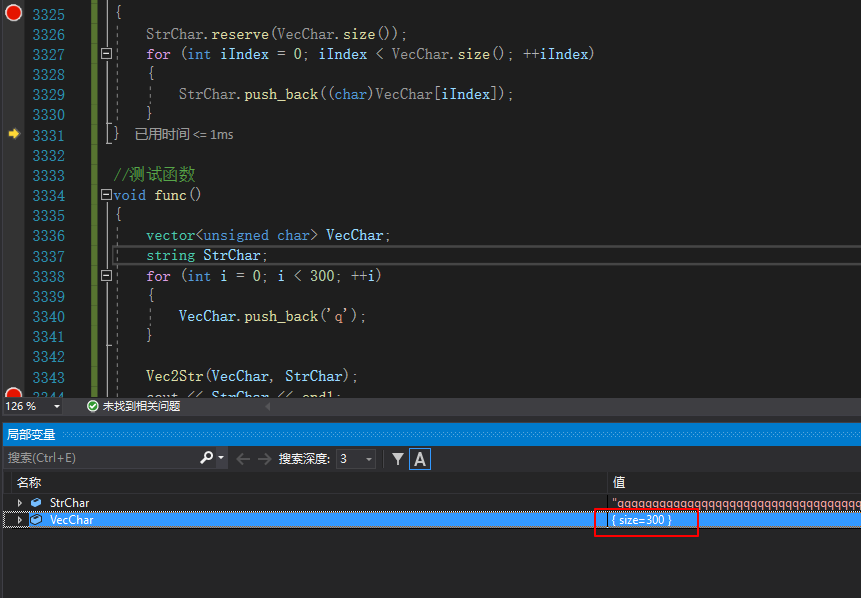861x598 pixels.
Task: Click the string StrChar declaration line
Action: point(207,255)
